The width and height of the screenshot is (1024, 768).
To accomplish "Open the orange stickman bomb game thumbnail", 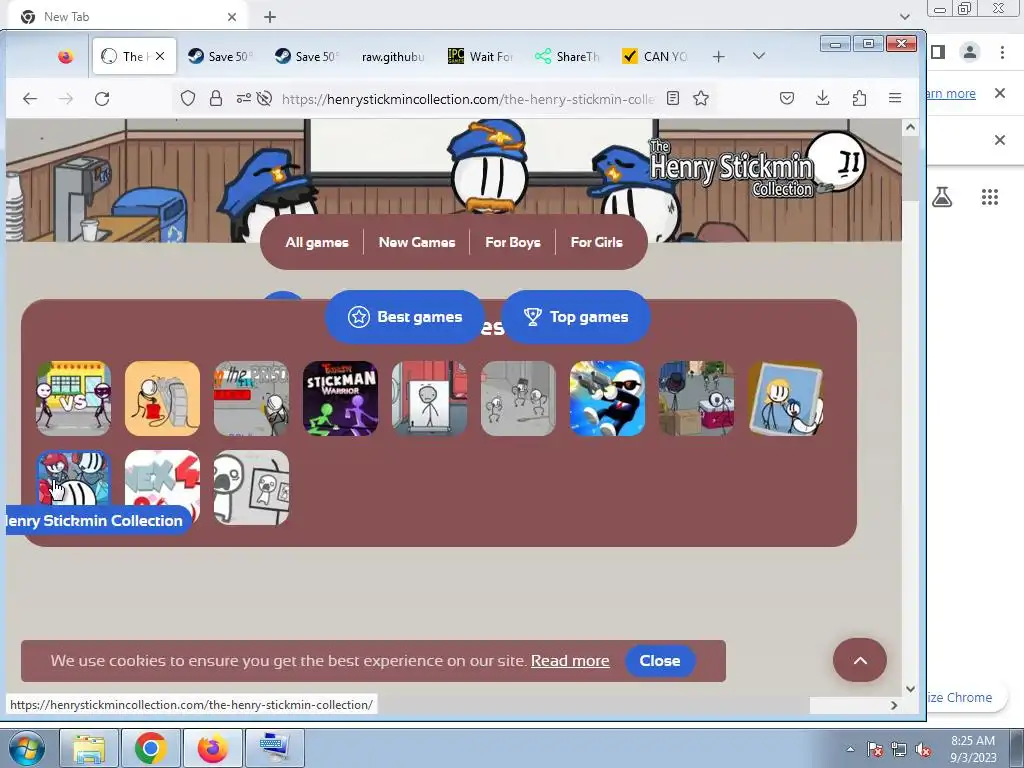I will 162,398.
